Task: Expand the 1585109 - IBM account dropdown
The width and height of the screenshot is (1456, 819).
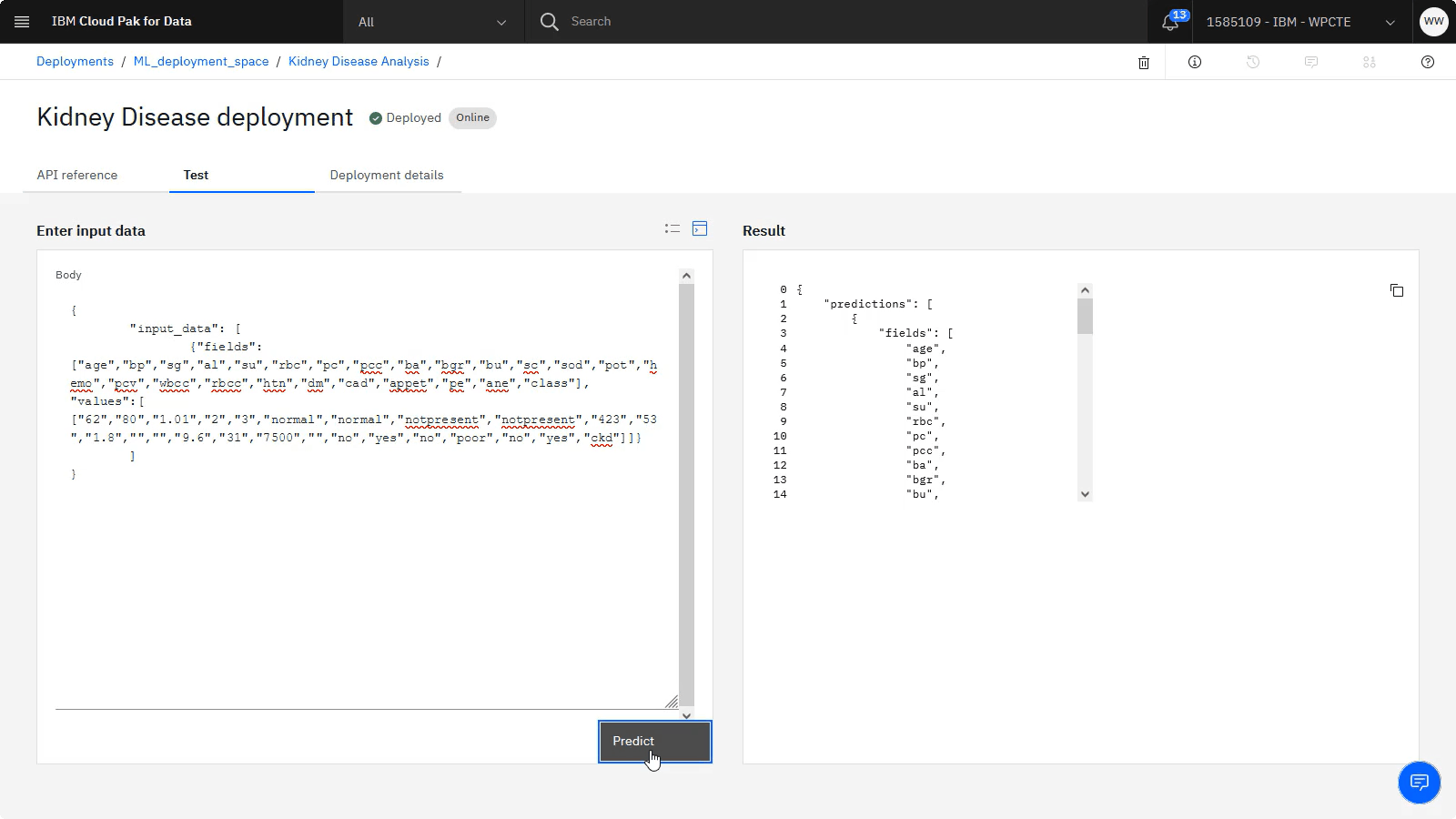Action: pos(1299,22)
